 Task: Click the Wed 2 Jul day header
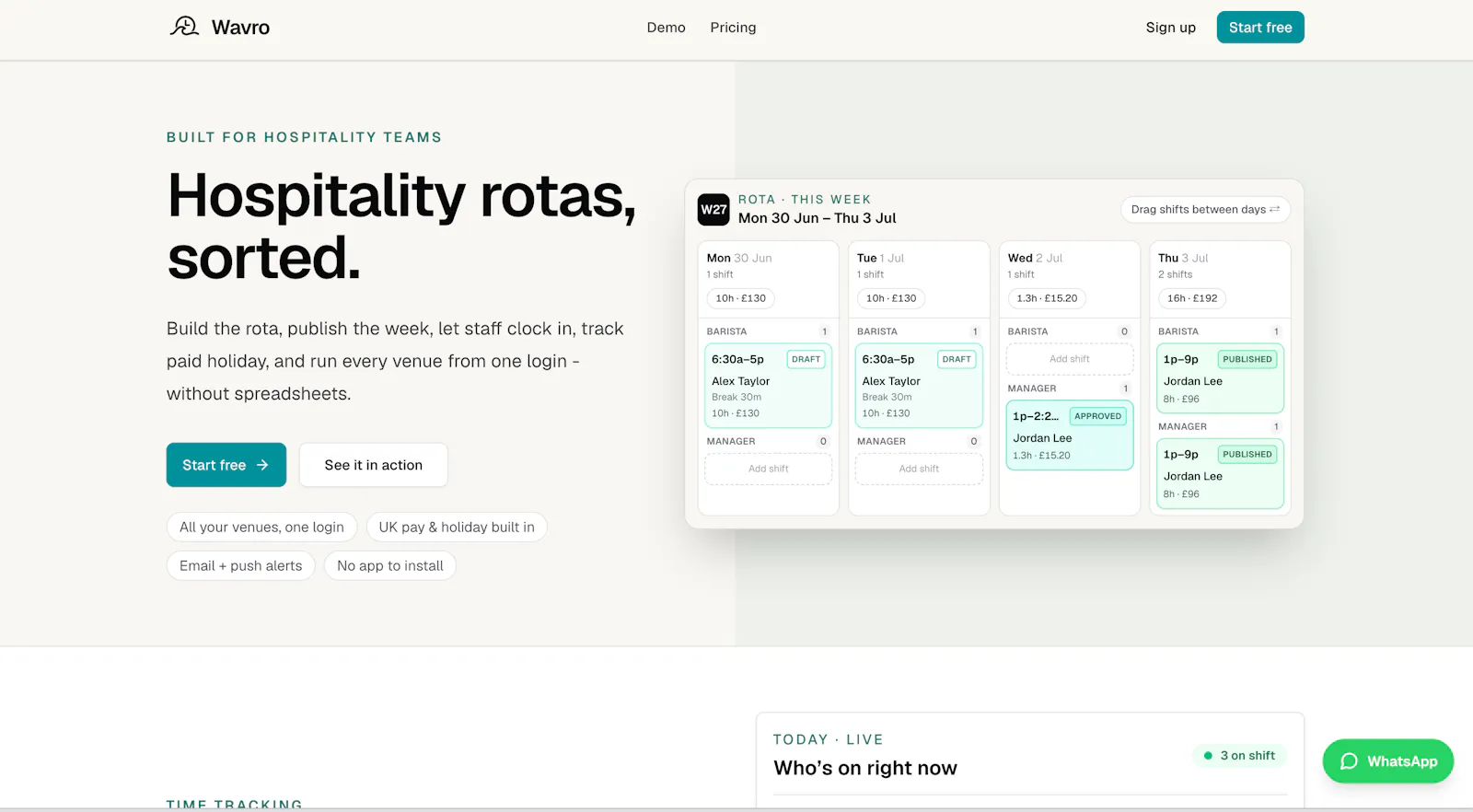pyautogui.click(x=1035, y=259)
